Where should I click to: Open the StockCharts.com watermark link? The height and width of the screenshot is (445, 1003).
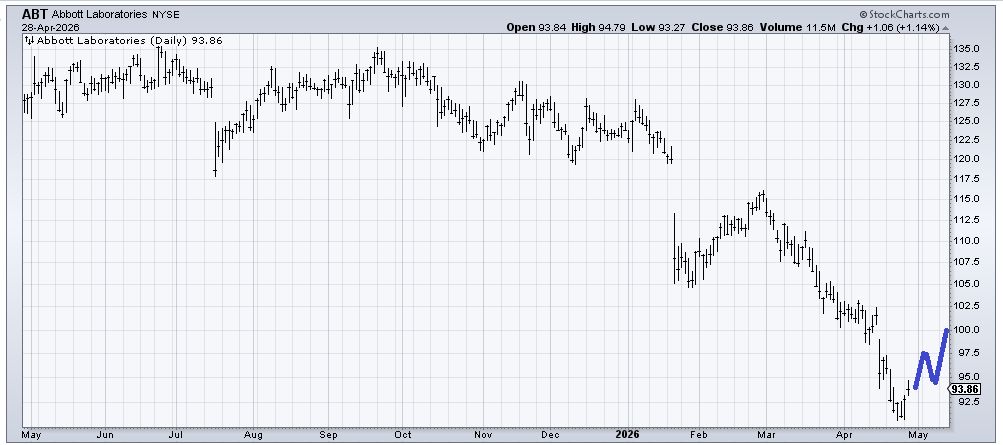pyautogui.click(x=903, y=14)
